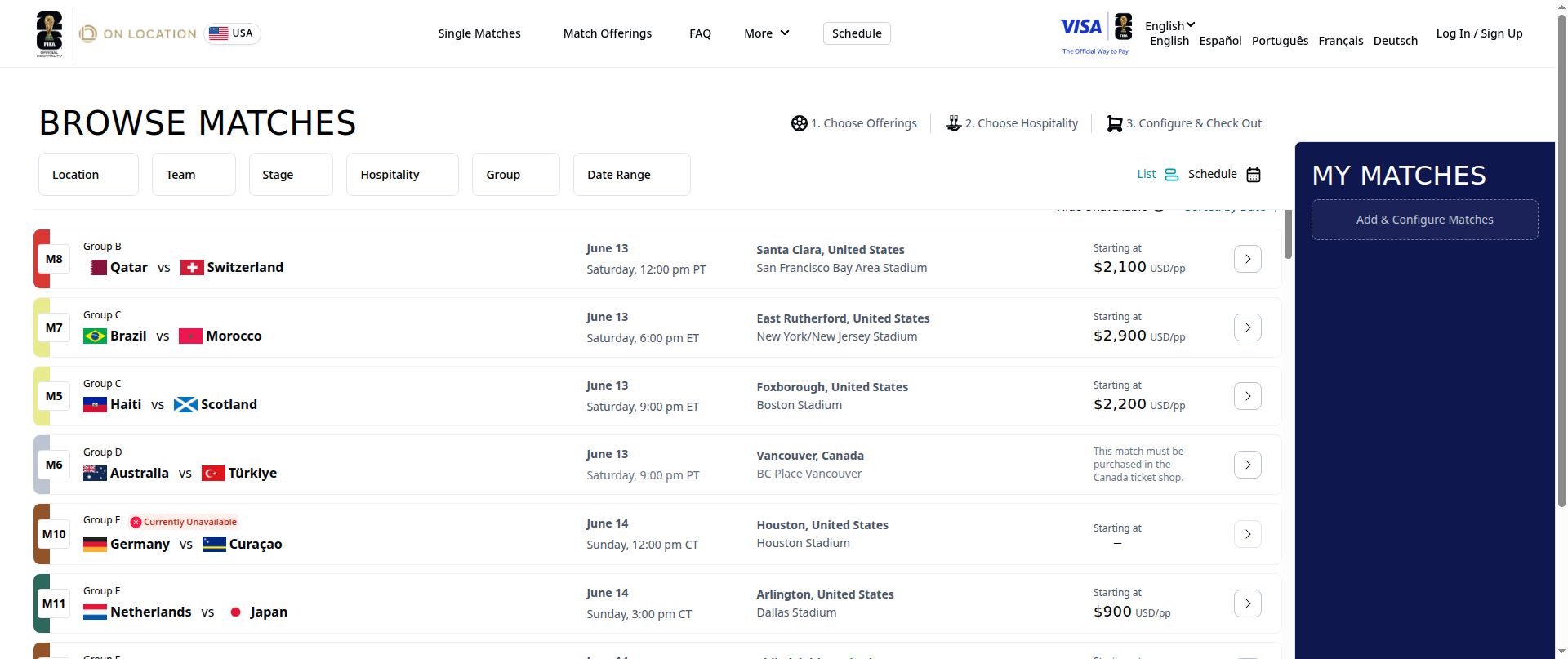This screenshot has width=1568, height=659.
Task: Click the Australia flag
Action: (x=95, y=473)
